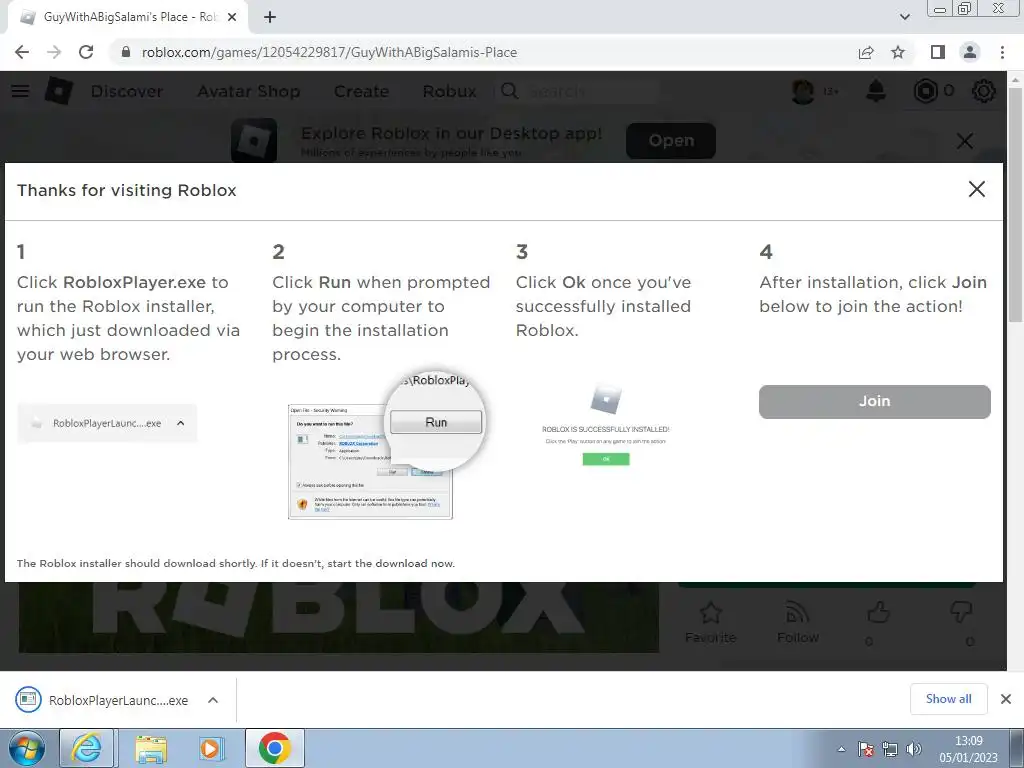
Task: Select the GuyWithABigSalami's Place tab
Action: 127,17
